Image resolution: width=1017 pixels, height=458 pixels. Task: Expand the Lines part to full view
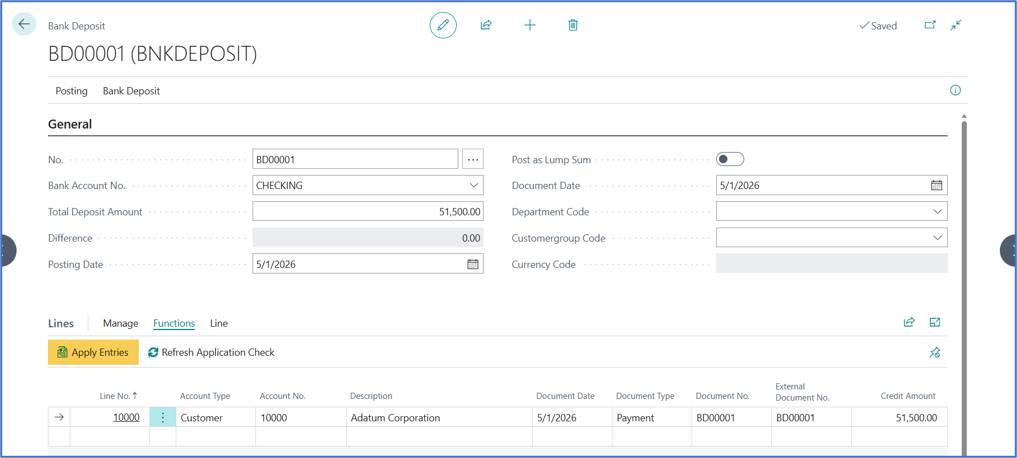pos(935,322)
